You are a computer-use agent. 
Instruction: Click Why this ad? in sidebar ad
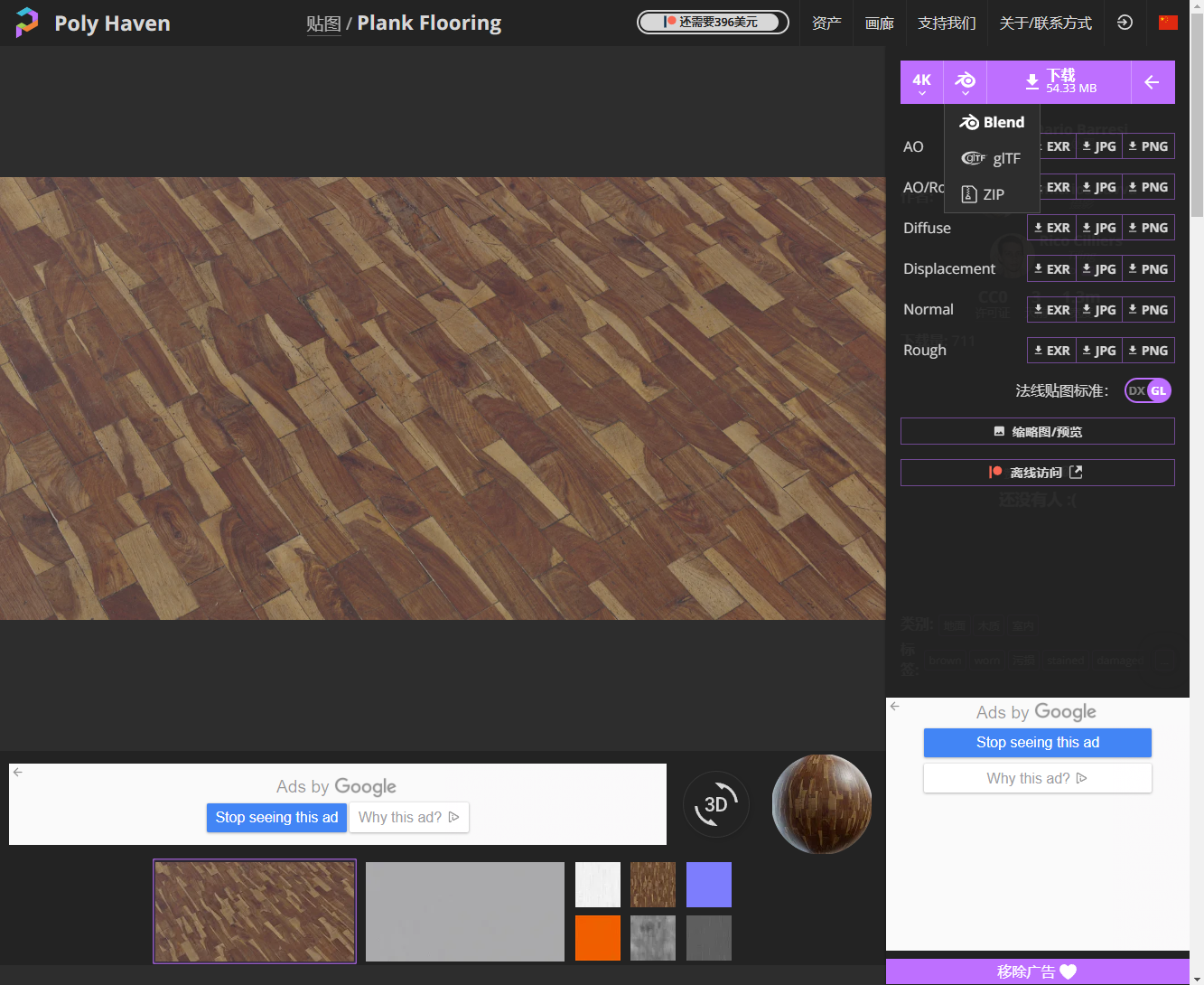coord(1038,778)
